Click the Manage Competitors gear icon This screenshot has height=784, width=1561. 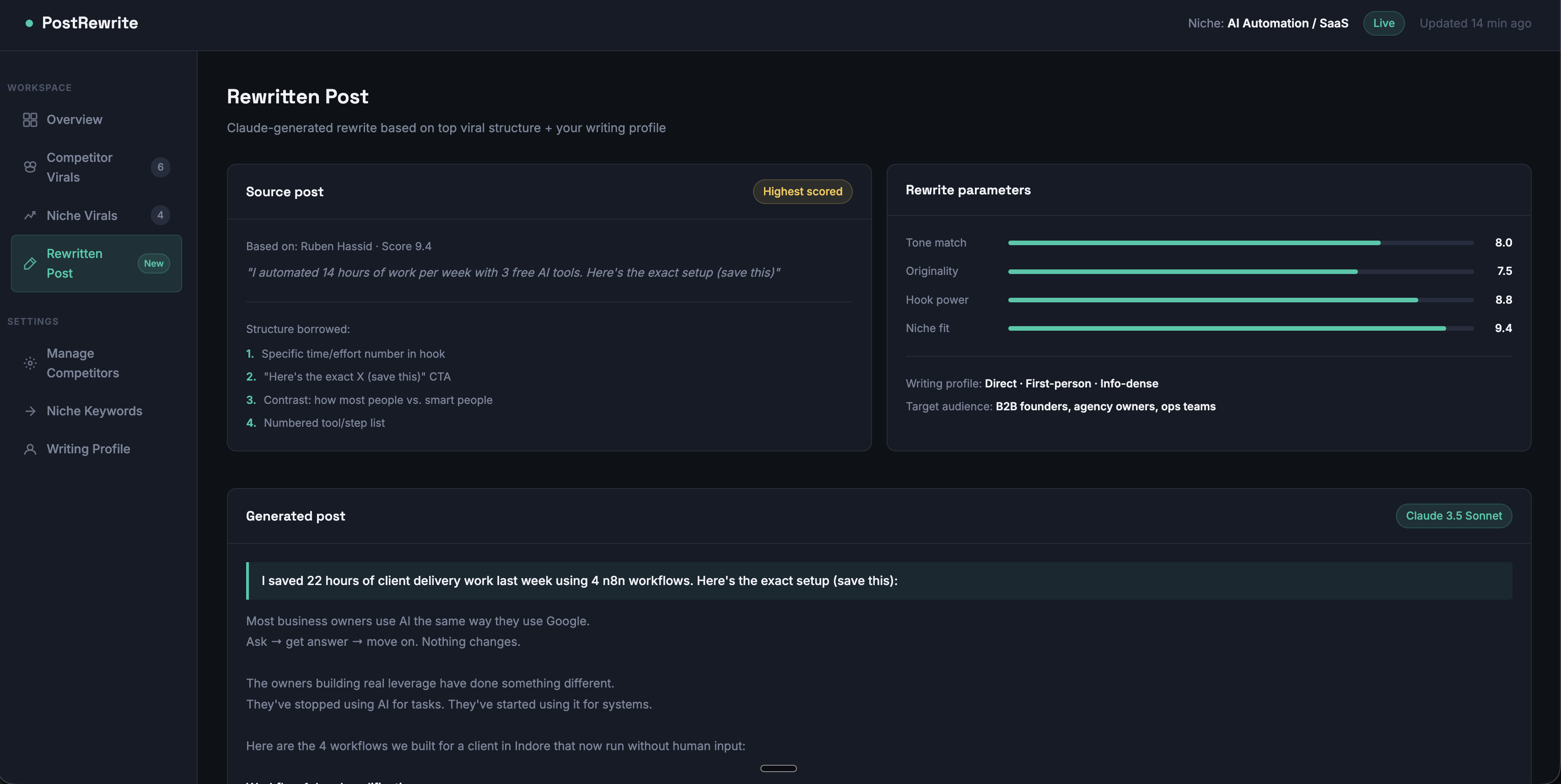(30, 364)
